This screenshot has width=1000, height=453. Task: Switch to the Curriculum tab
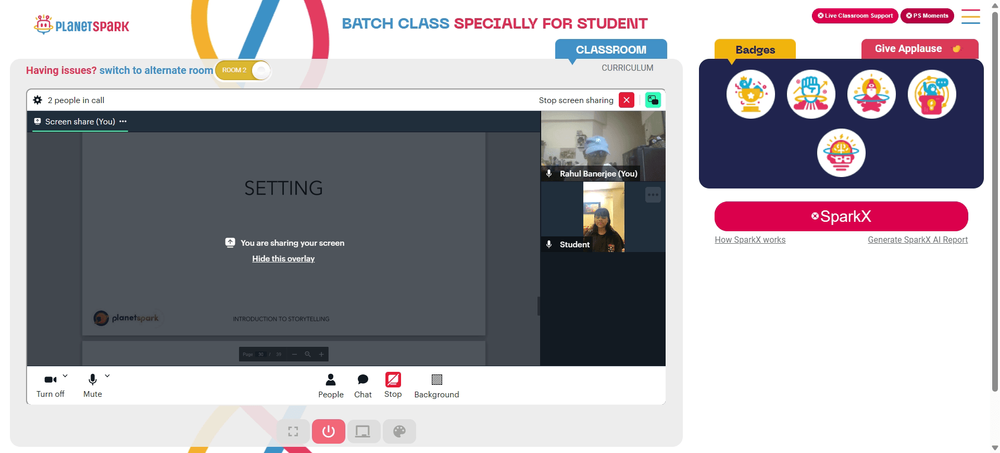coord(628,68)
